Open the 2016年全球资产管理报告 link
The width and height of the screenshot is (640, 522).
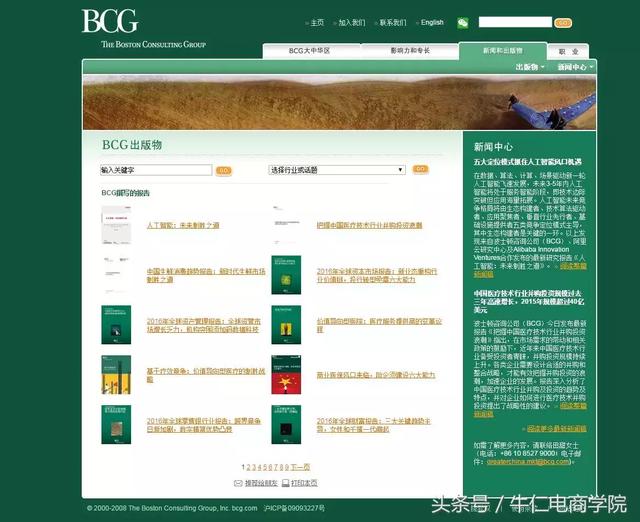coord(204,325)
